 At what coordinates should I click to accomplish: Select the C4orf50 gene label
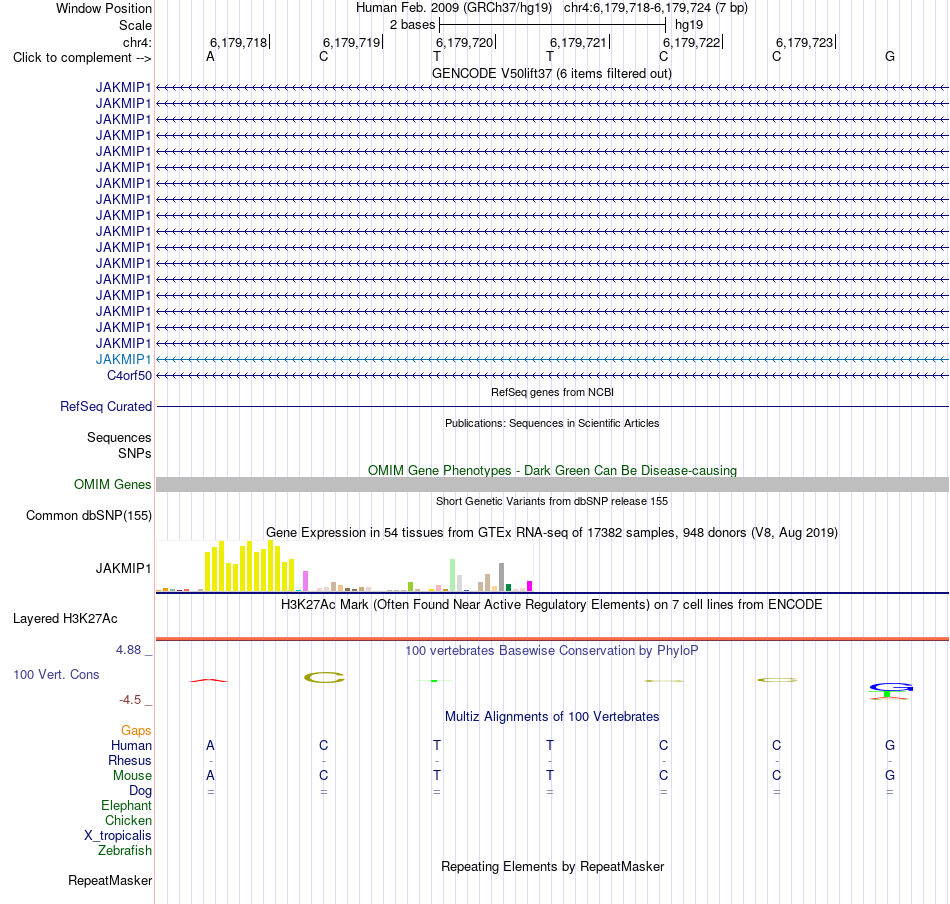click(x=129, y=376)
